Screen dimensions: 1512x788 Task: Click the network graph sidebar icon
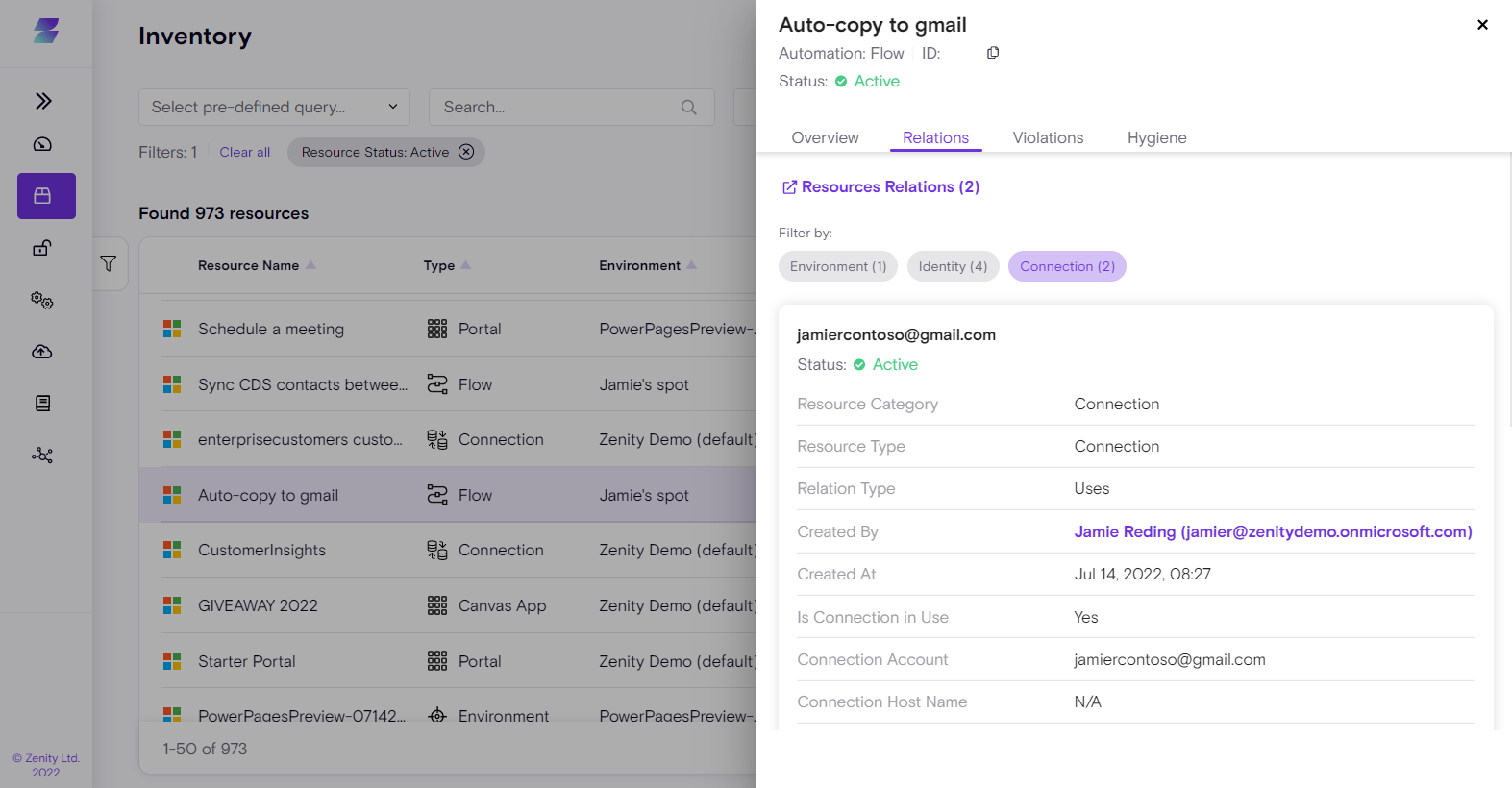coord(43,456)
